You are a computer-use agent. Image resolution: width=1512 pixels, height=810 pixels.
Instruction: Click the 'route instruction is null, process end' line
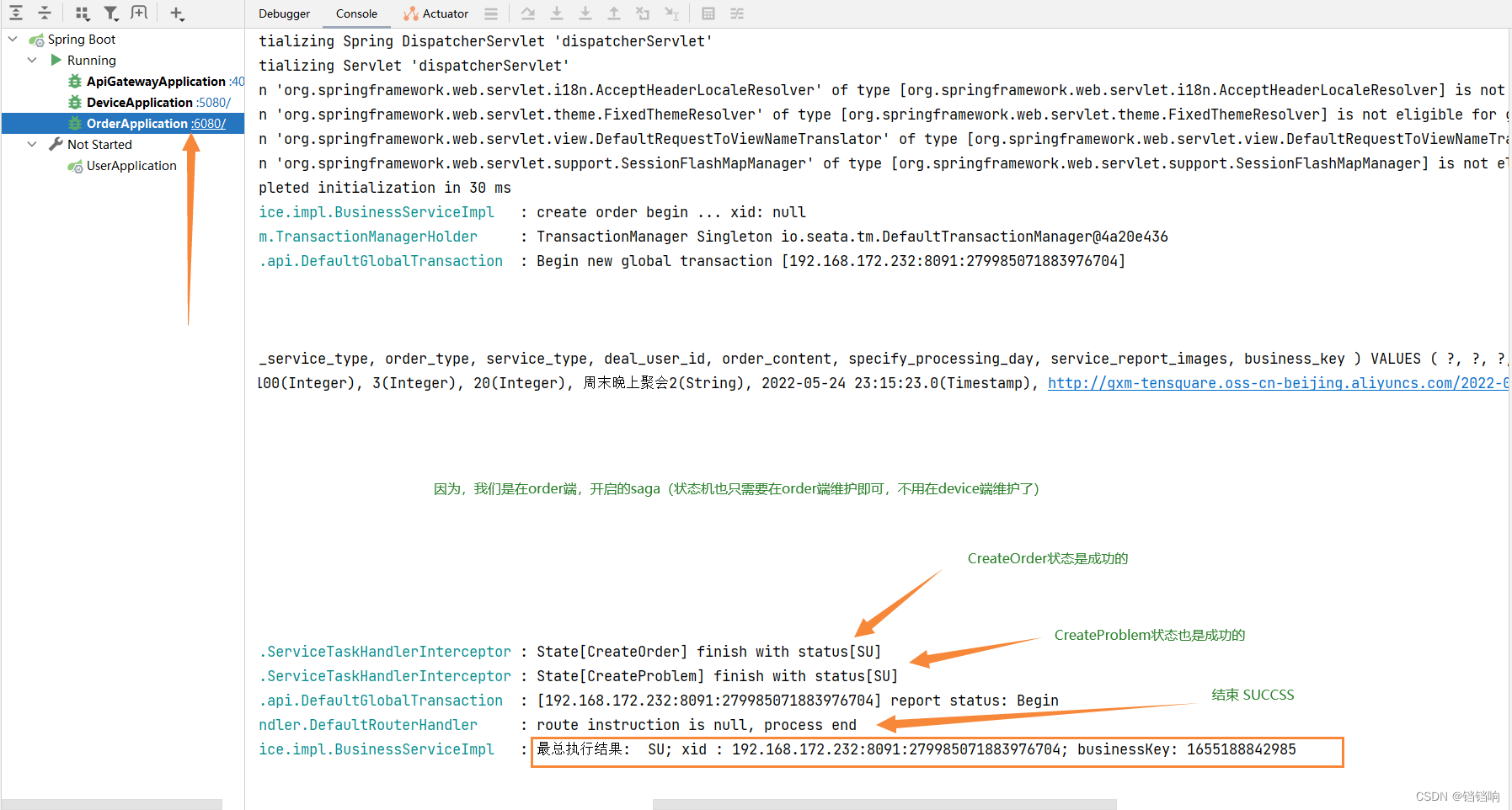[696, 725]
